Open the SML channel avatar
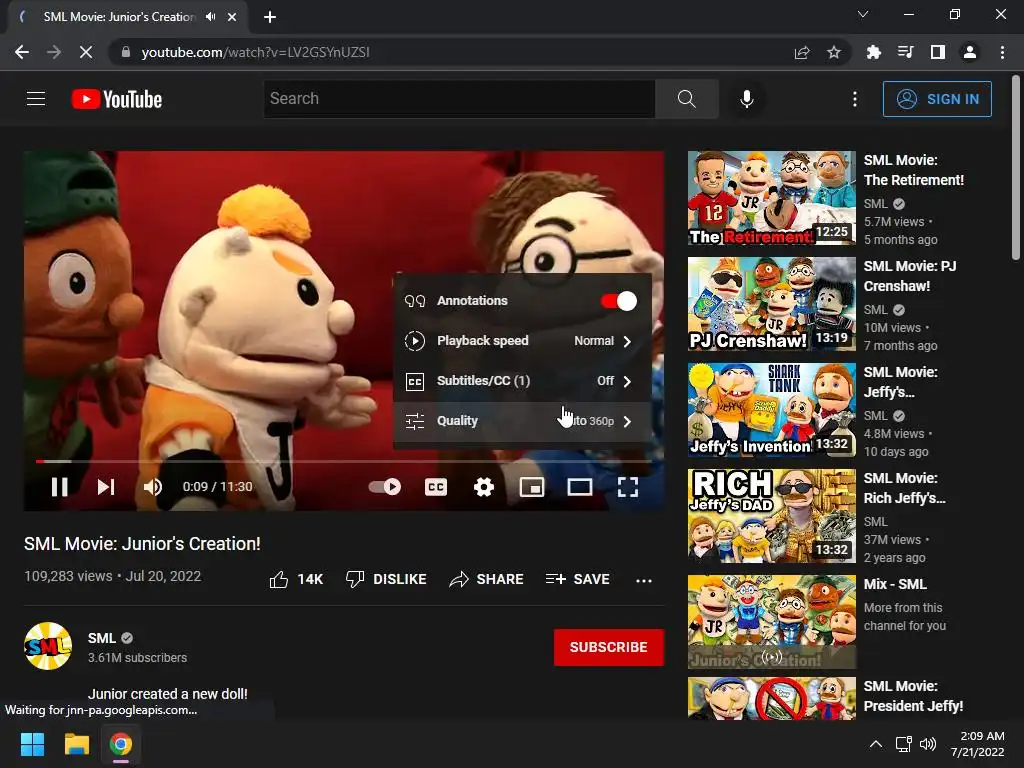 point(48,646)
